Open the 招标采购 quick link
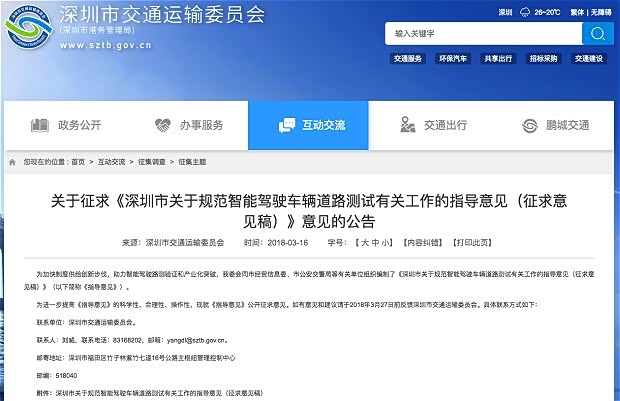 point(543,59)
